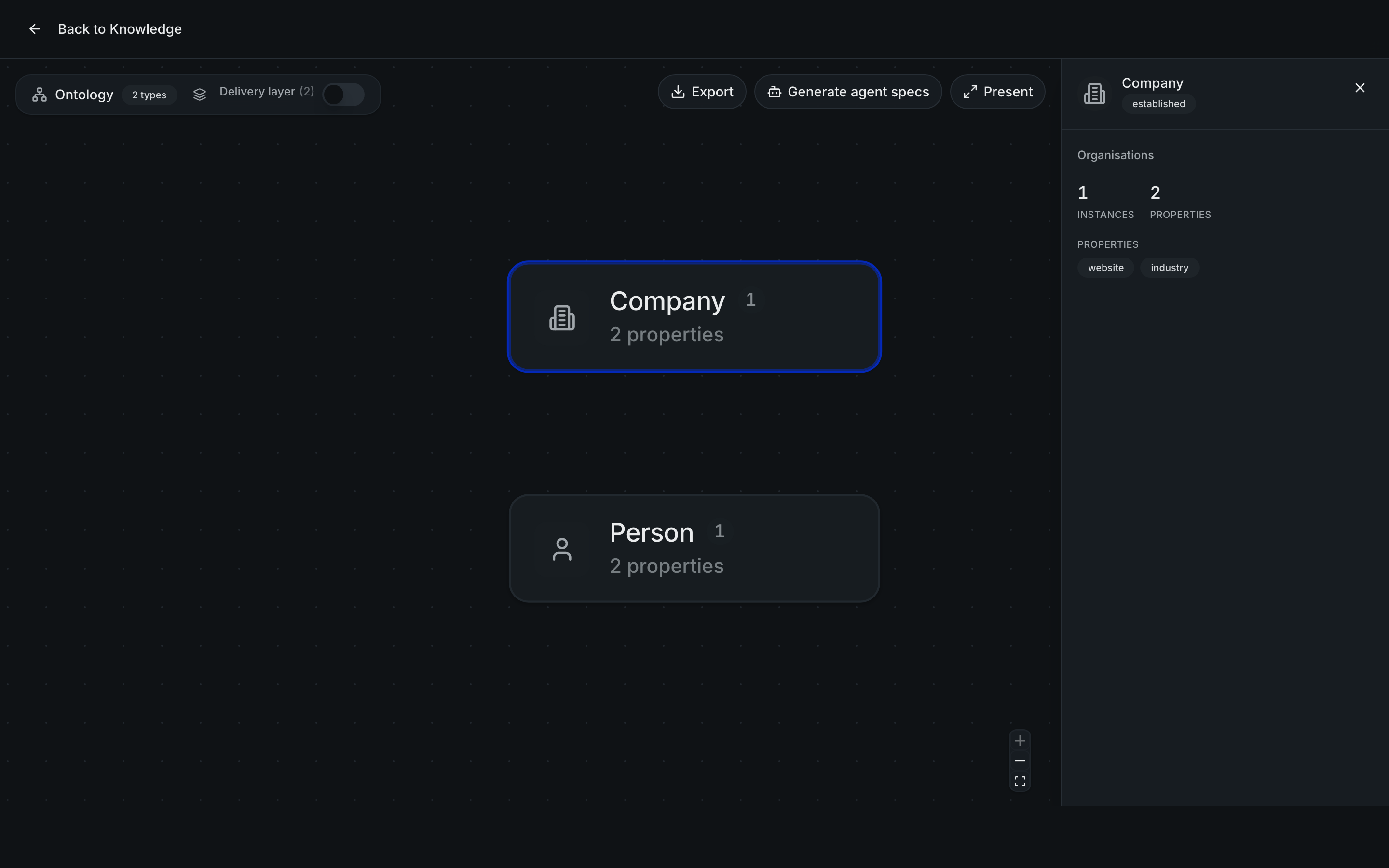The image size is (1389, 868).
Task: Click the person icon in Person node
Action: pos(562,549)
